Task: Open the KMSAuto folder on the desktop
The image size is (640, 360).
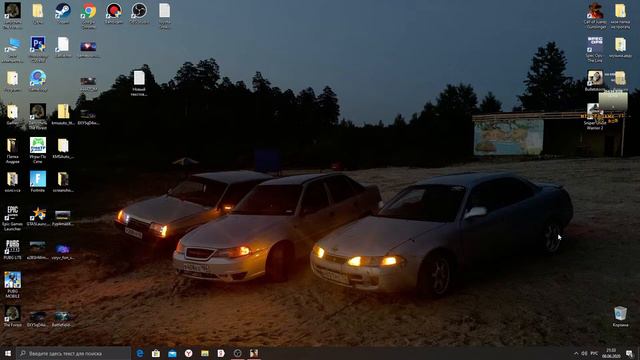Action: tap(63, 148)
